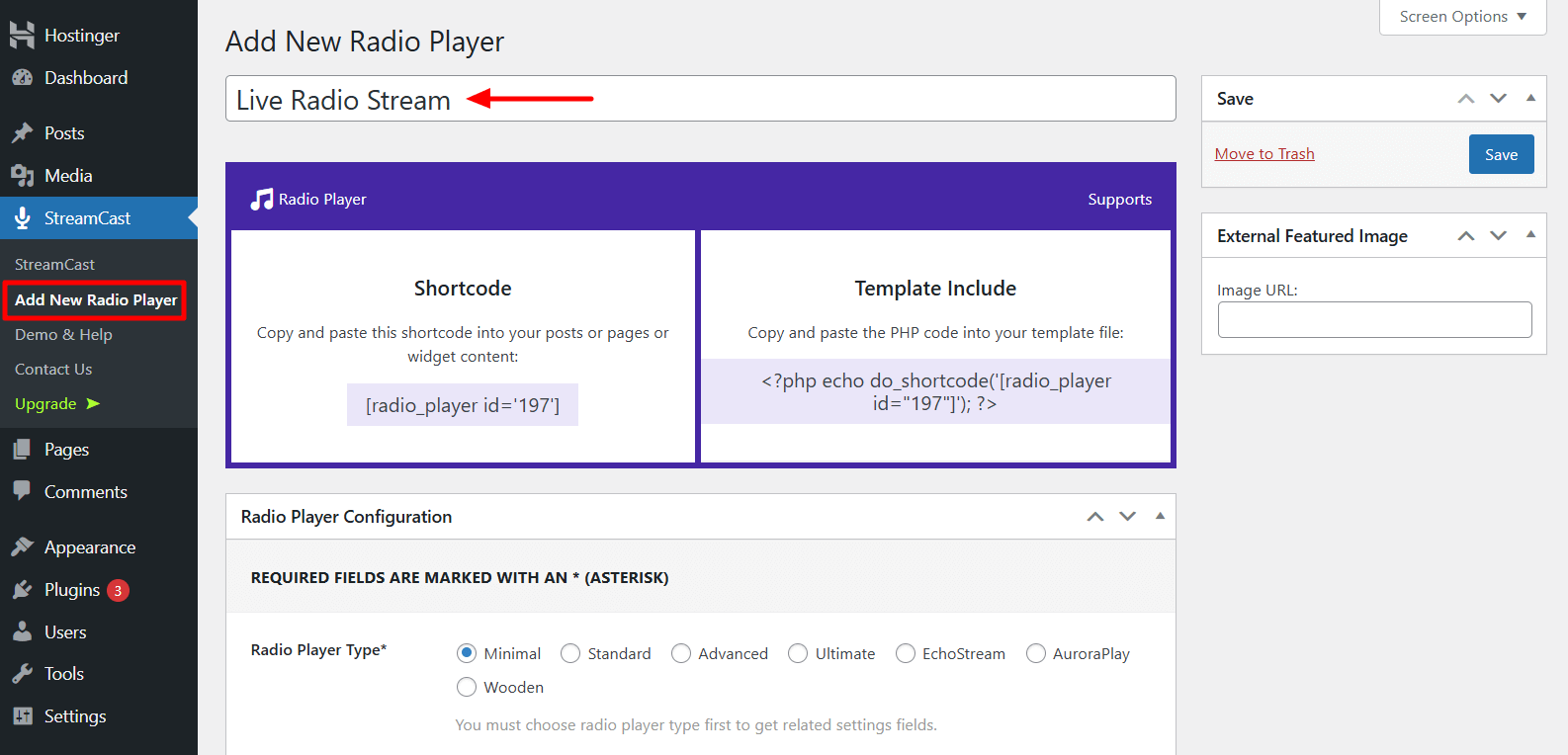The width and height of the screenshot is (1568, 755).
Task: Click the Supports link in purple header
Action: pyautogui.click(x=1119, y=199)
